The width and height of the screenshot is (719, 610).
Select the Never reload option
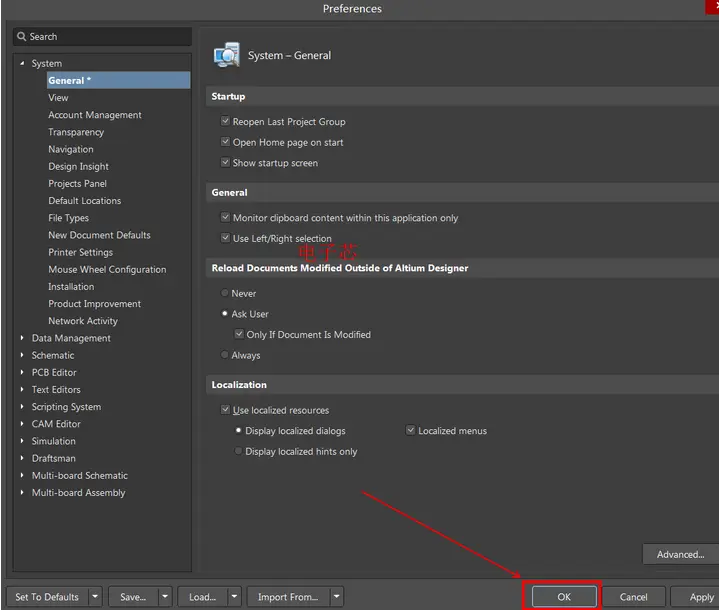point(225,293)
